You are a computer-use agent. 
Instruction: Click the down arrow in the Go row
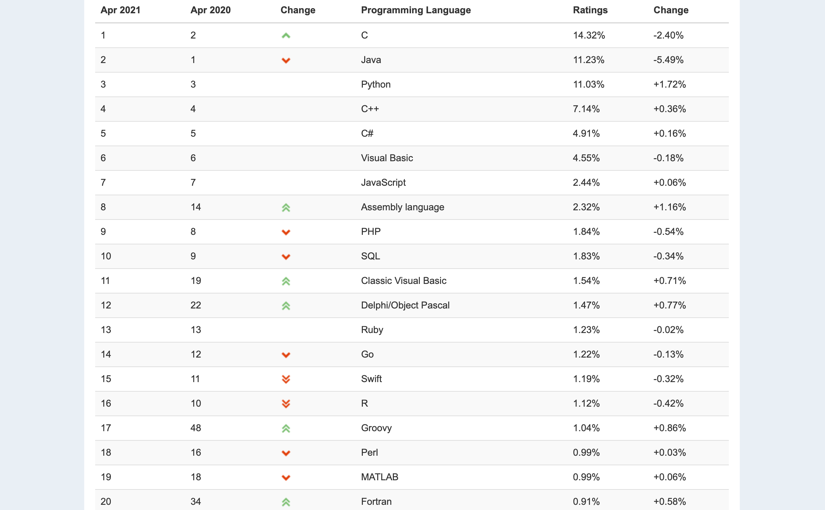(x=286, y=355)
